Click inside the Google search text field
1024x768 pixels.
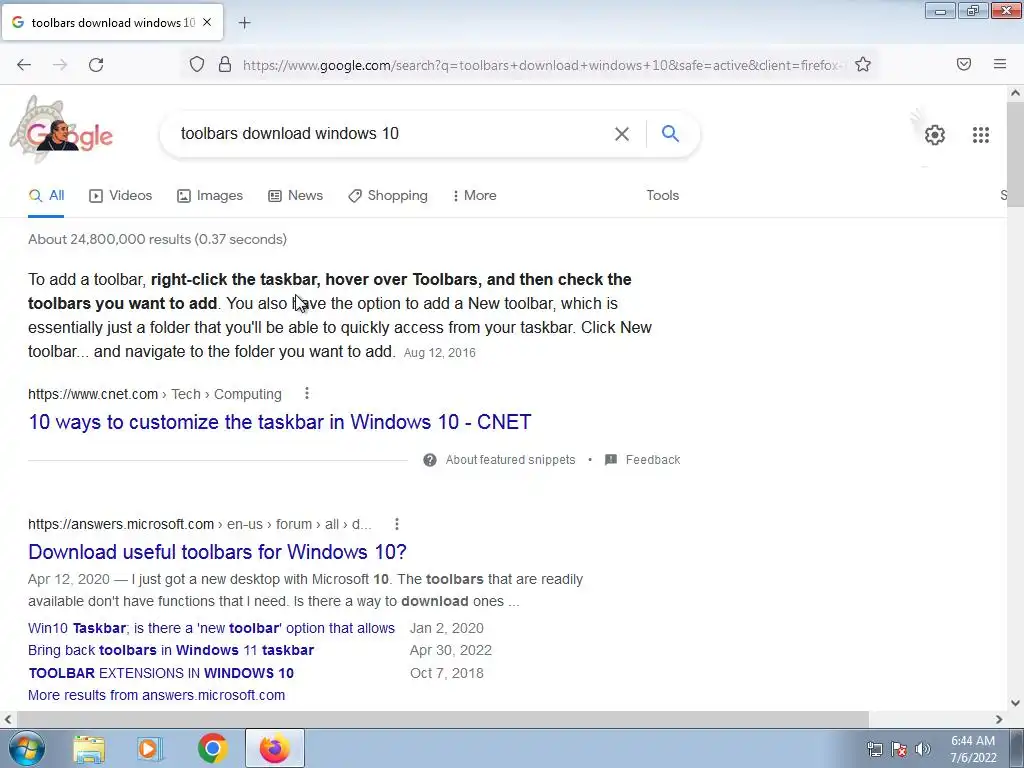point(392,134)
